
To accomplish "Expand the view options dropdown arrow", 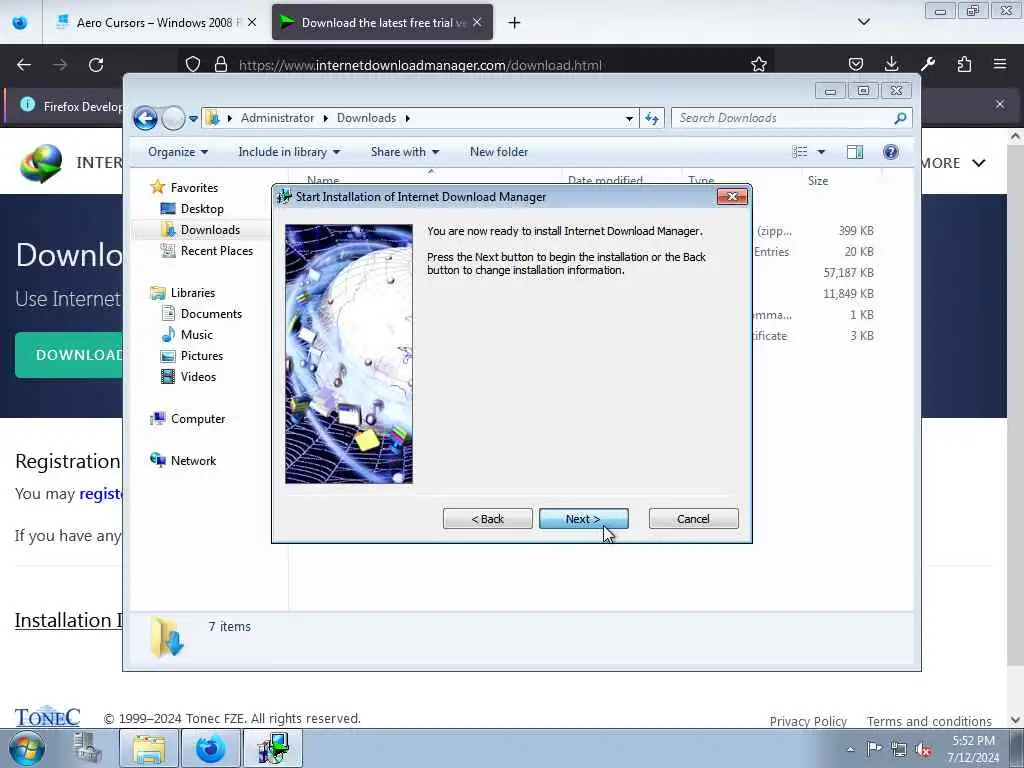I will click(x=822, y=152).
